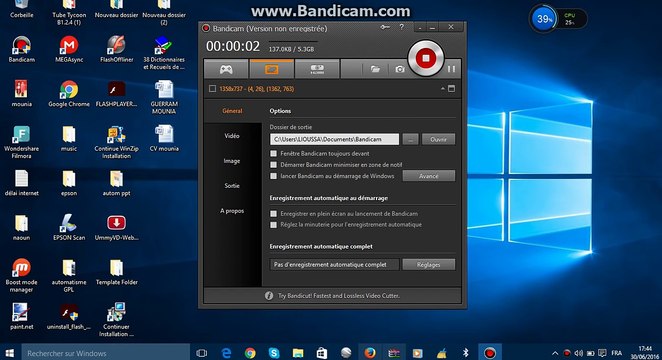Select the game recording mode gamepad icon
This screenshot has height=360, width=662.
tap(226, 69)
